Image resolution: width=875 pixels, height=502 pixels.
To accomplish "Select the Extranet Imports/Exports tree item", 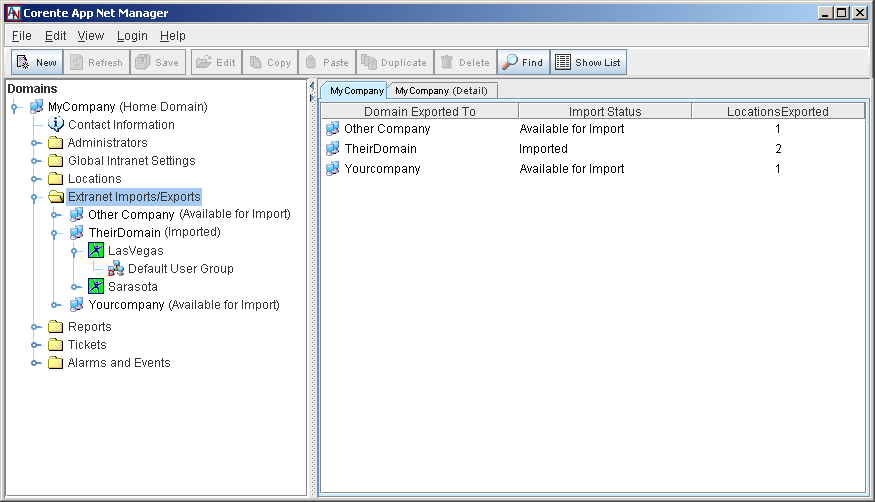I will tap(134, 196).
